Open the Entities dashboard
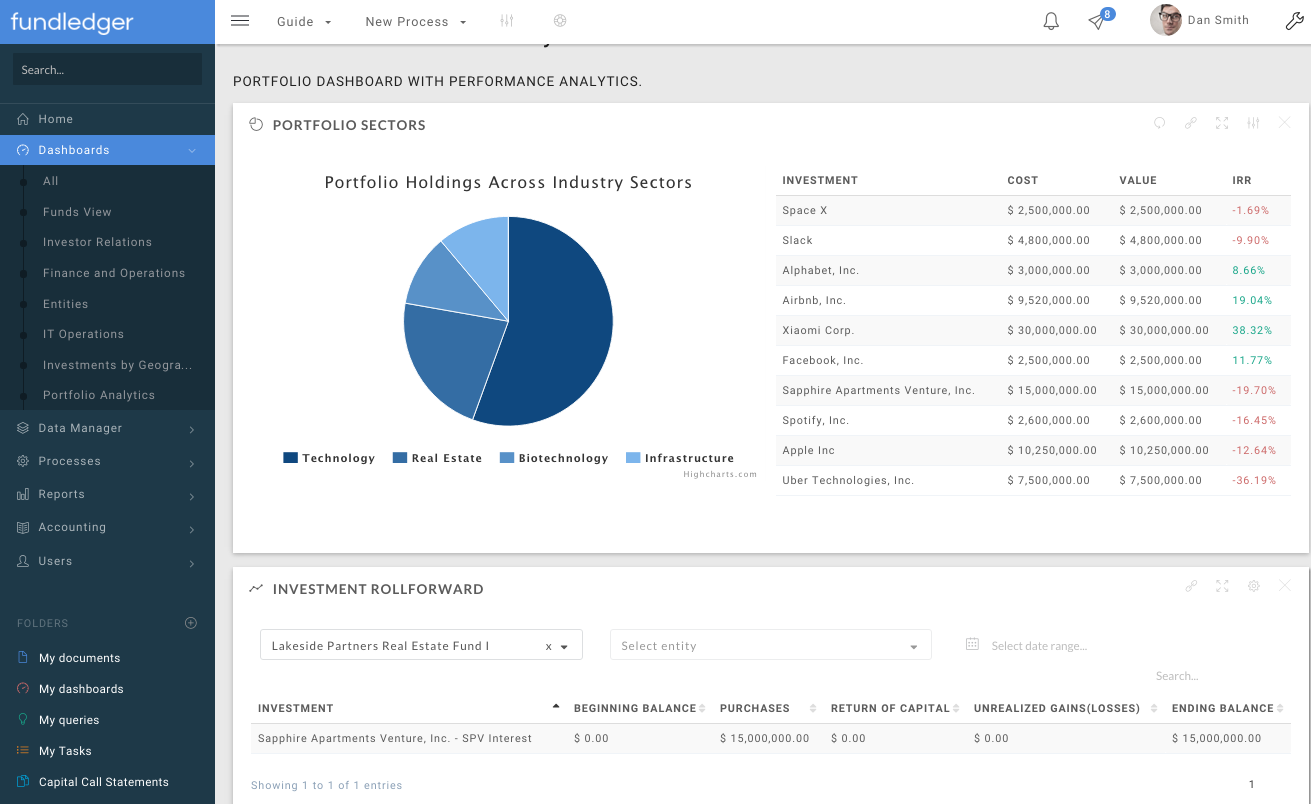The height and width of the screenshot is (804, 1311). 65,304
